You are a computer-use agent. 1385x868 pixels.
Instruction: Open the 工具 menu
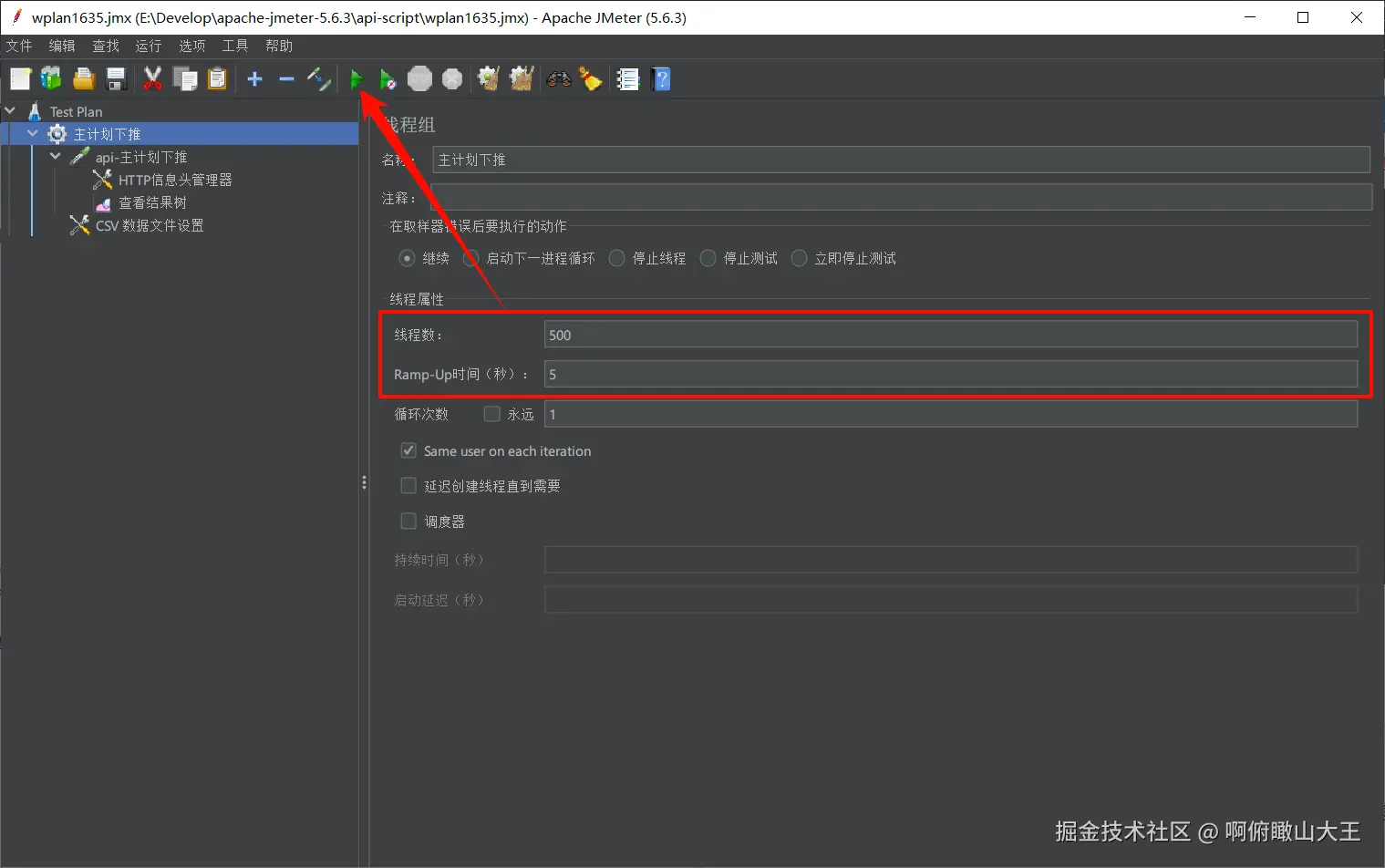point(235,46)
